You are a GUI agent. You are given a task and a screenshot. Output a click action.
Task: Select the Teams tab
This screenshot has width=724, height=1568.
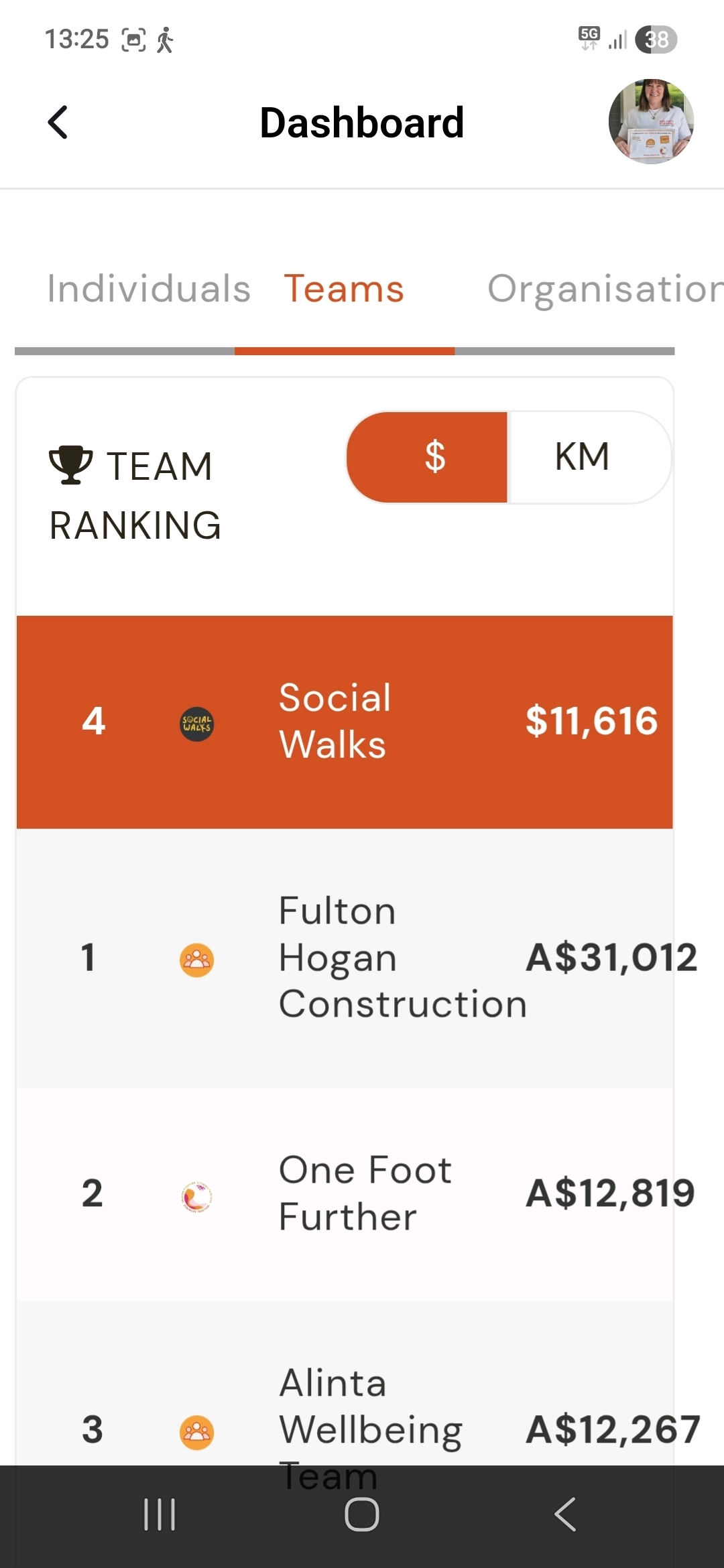[x=344, y=289]
